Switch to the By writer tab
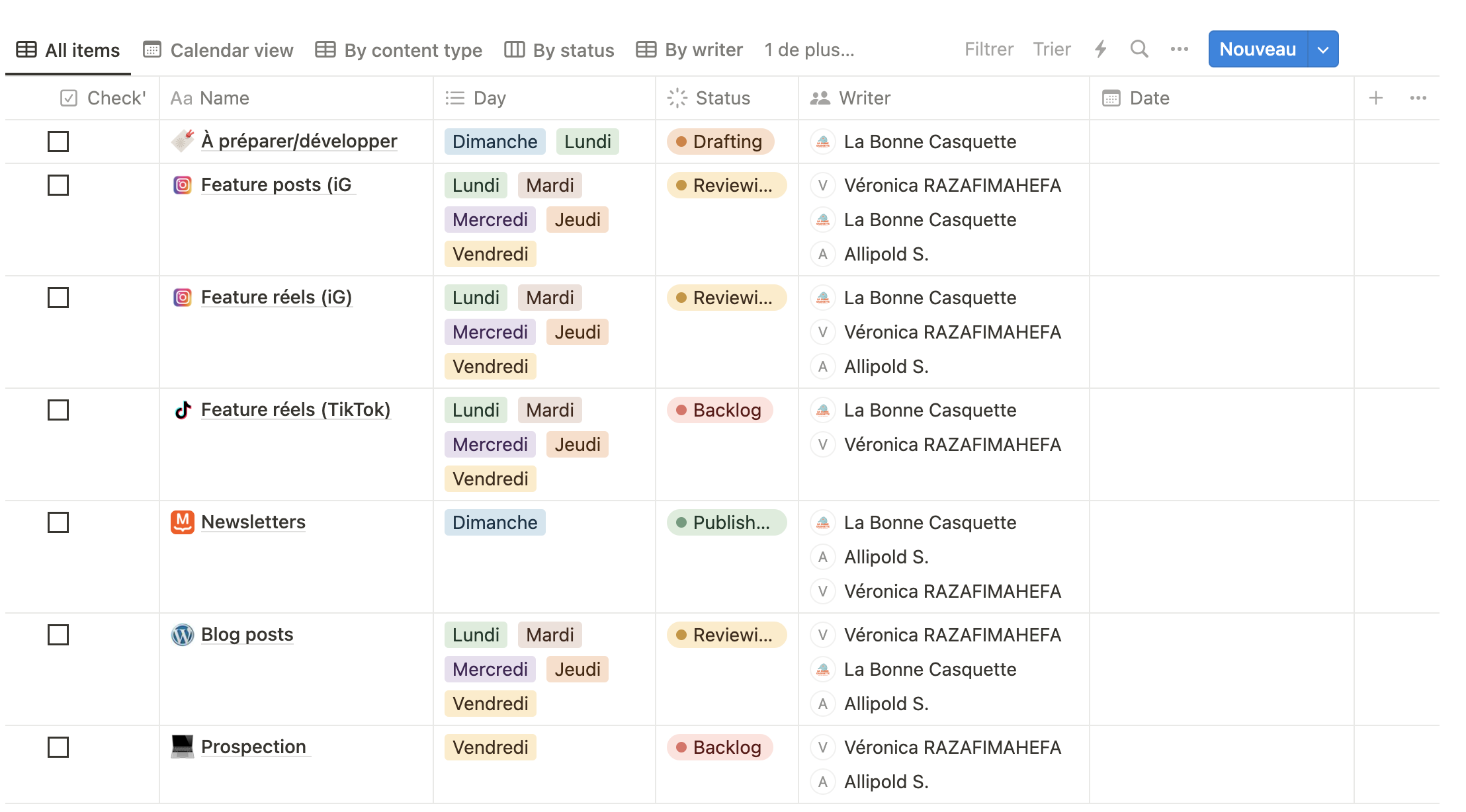The height and width of the screenshot is (812, 1466). [689, 50]
